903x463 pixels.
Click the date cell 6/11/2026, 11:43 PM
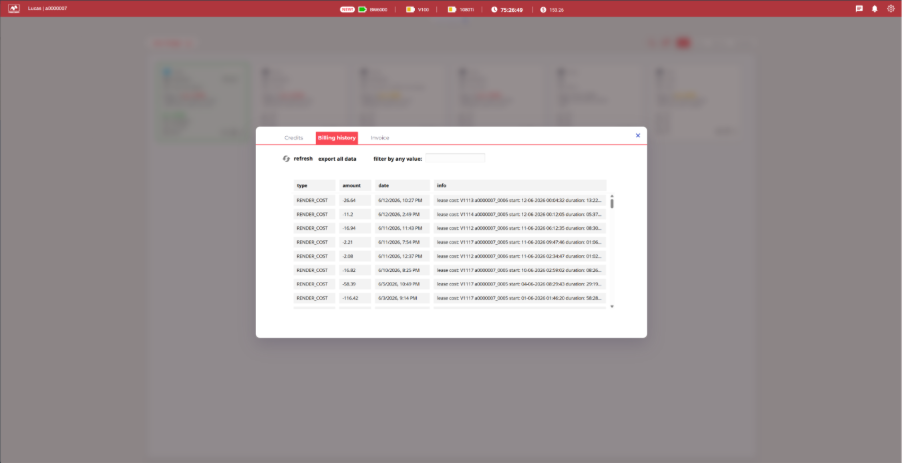[x=403, y=228]
